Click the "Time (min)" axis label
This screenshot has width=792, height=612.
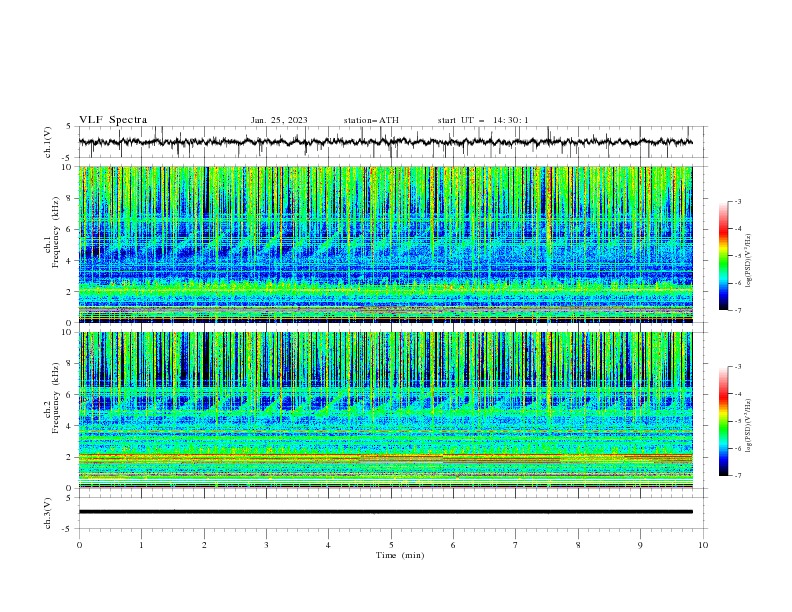point(400,555)
